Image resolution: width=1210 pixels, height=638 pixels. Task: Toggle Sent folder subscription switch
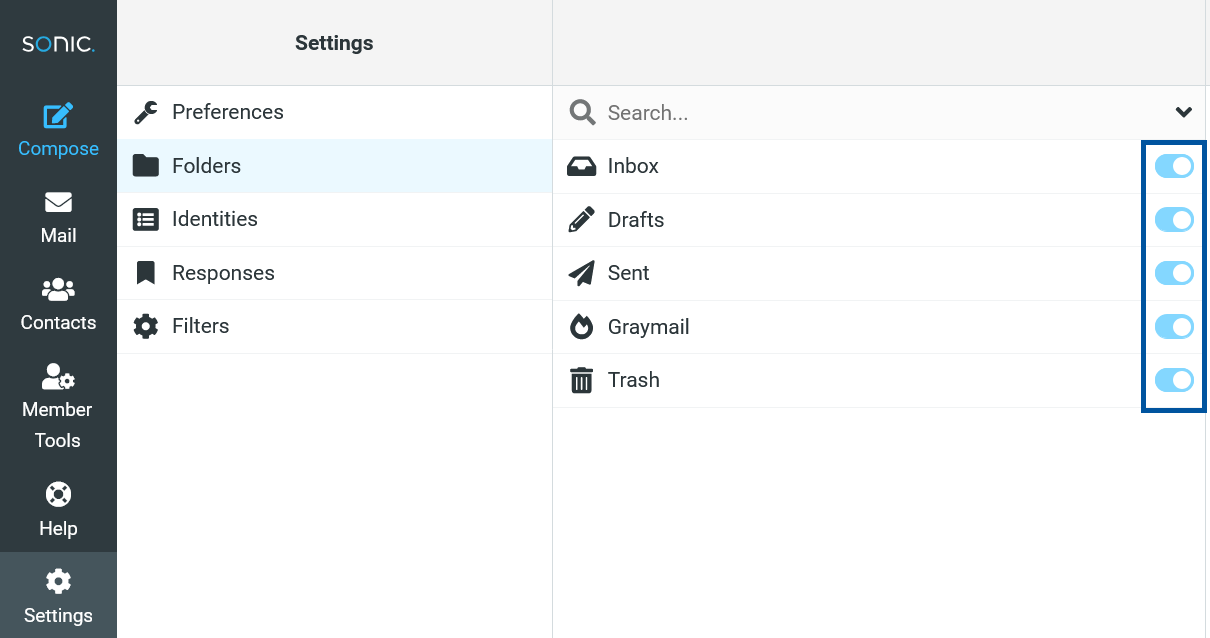pos(1174,273)
